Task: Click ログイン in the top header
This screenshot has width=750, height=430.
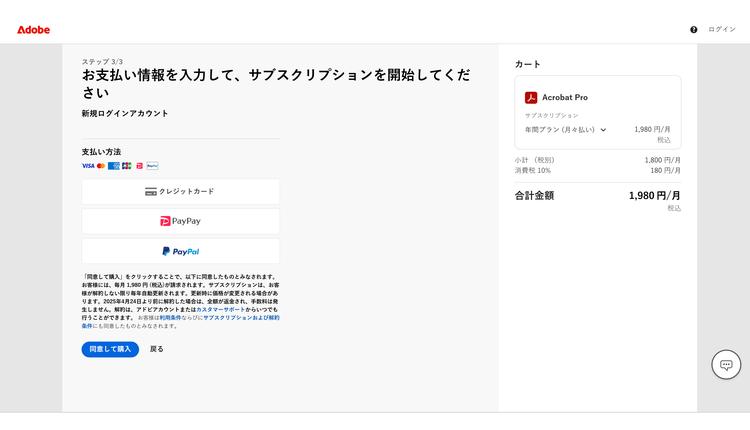Action: [722, 30]
